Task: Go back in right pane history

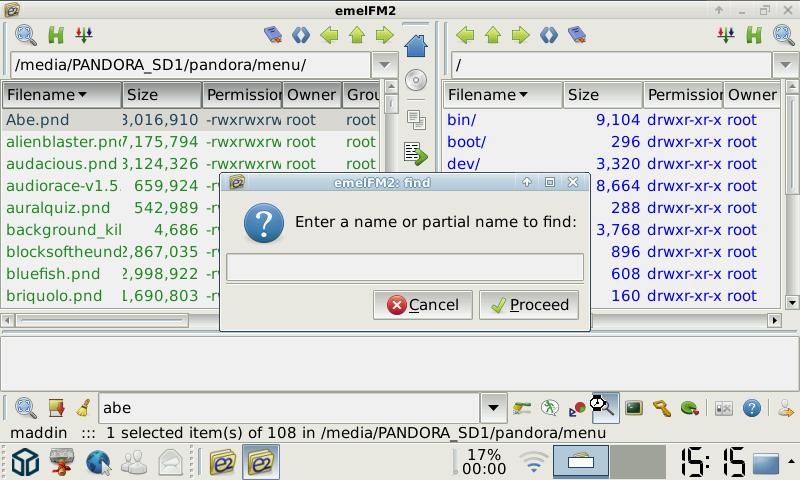Action: click(465, 35)
